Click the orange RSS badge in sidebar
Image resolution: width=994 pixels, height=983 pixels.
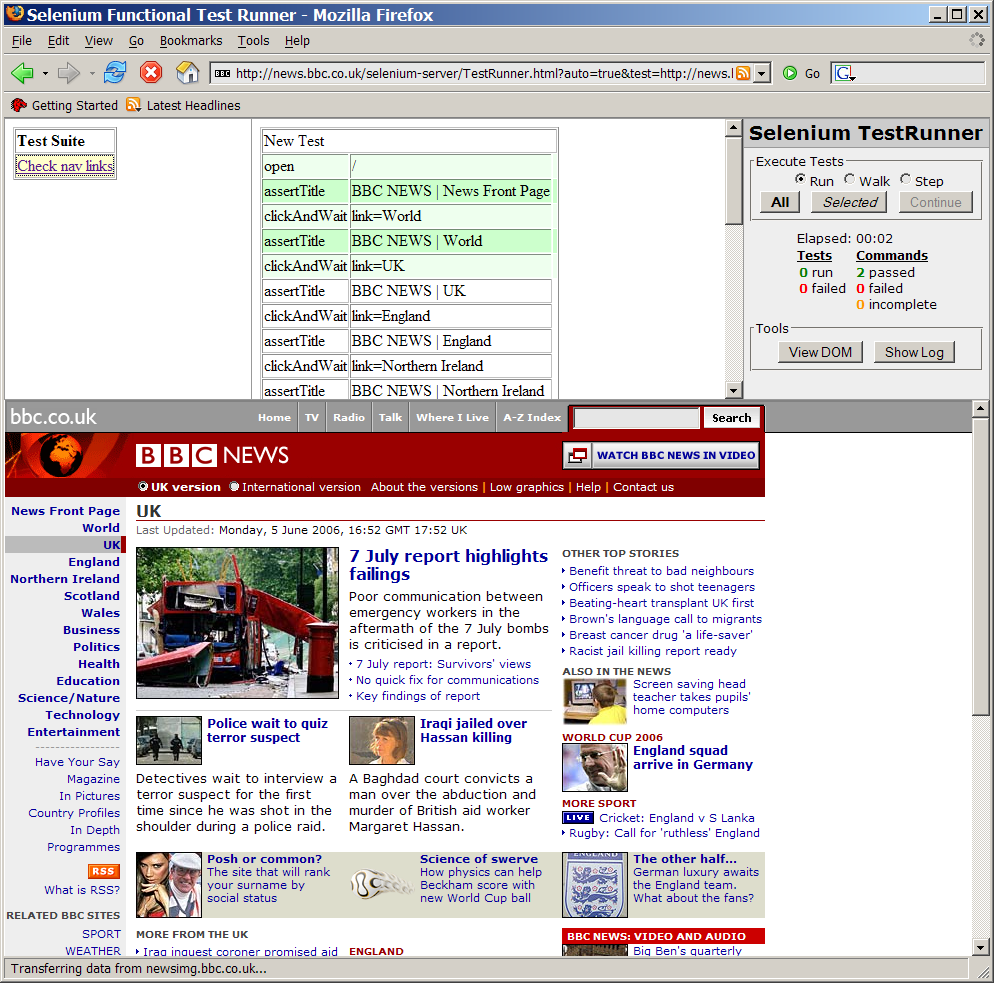tap(103, 871)
